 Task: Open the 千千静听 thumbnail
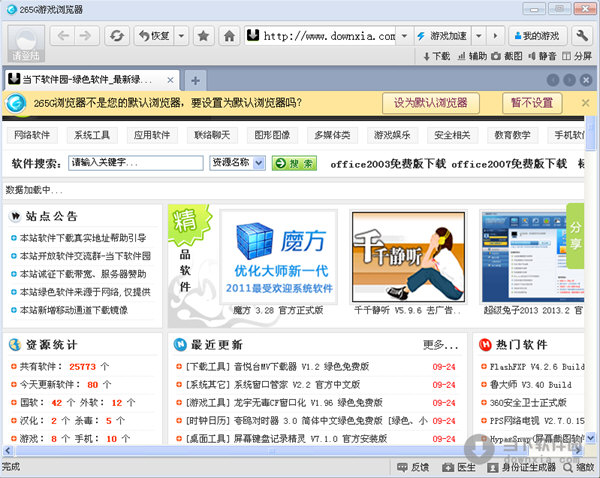[409, 257]
